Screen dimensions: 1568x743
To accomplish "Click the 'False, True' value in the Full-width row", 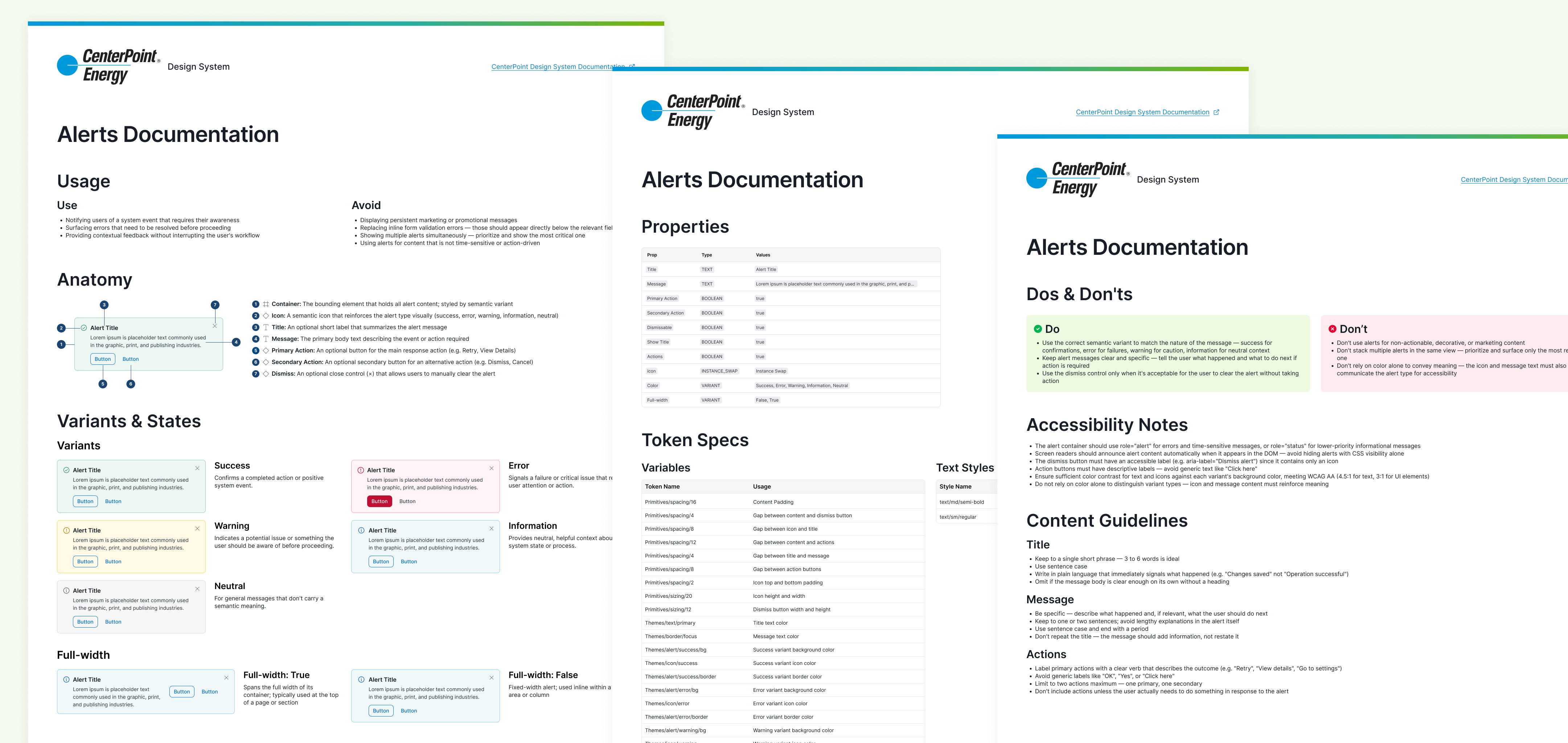I will [767, 400].
